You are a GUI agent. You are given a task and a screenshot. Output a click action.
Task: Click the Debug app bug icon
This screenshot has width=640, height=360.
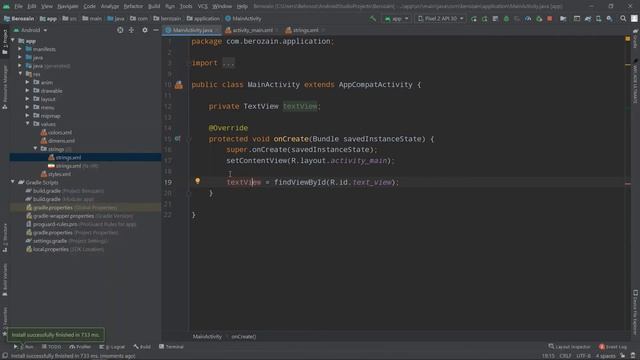pyautogui.click(x=506, y=19)
